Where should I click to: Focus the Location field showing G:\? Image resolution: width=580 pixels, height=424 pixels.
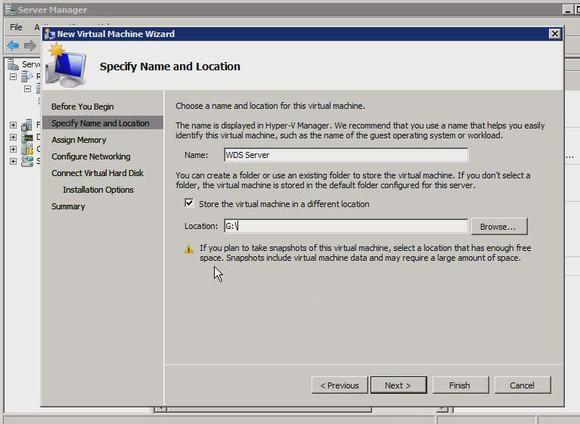click(345, 226)
